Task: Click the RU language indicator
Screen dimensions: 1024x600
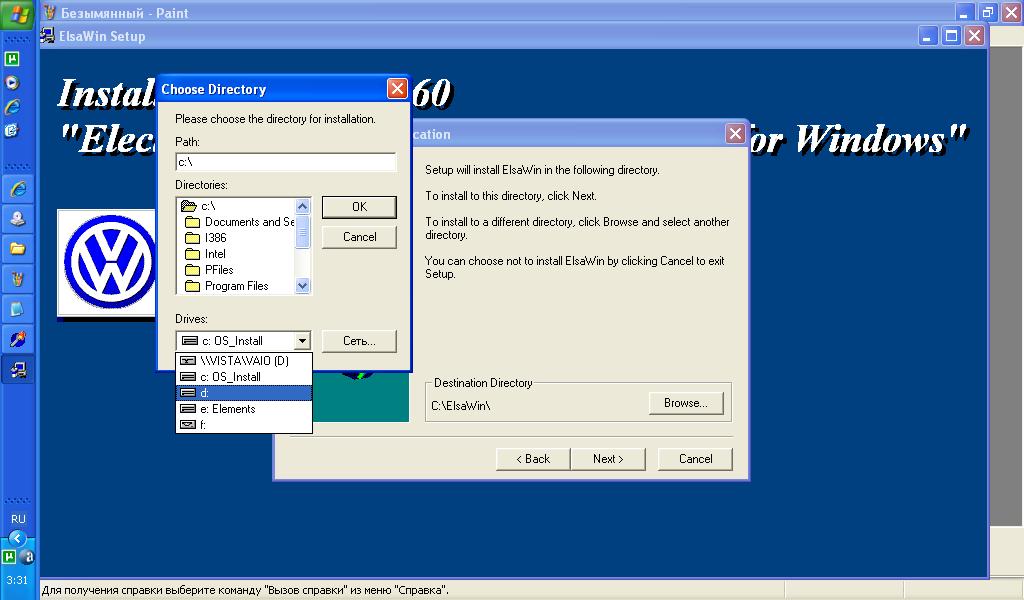Action: 18,519
